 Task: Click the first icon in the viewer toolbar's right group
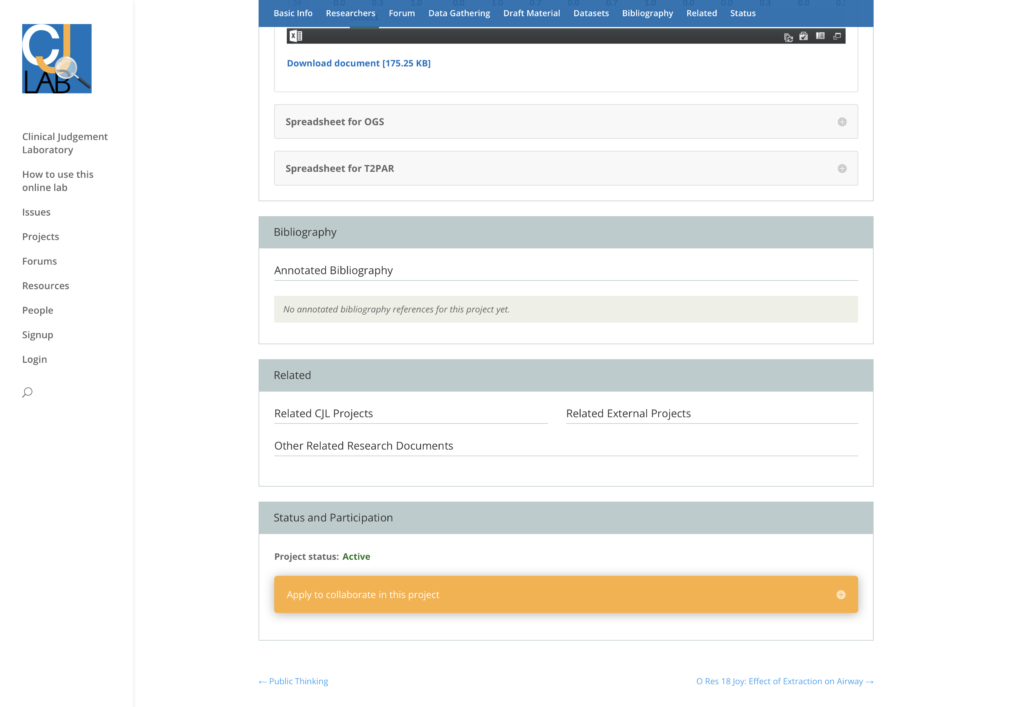788,37
